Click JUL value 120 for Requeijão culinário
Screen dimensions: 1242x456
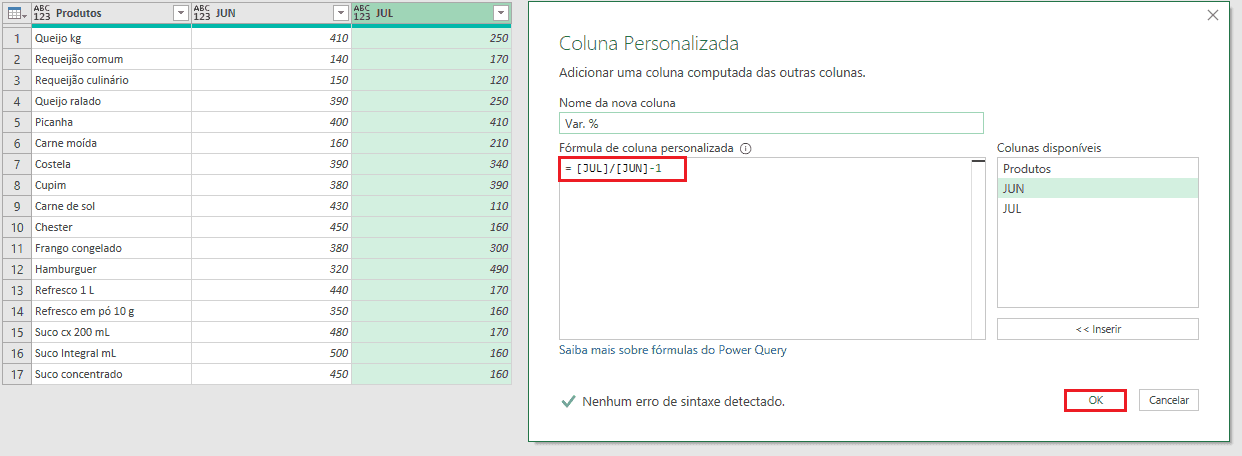tap(431, 80)
